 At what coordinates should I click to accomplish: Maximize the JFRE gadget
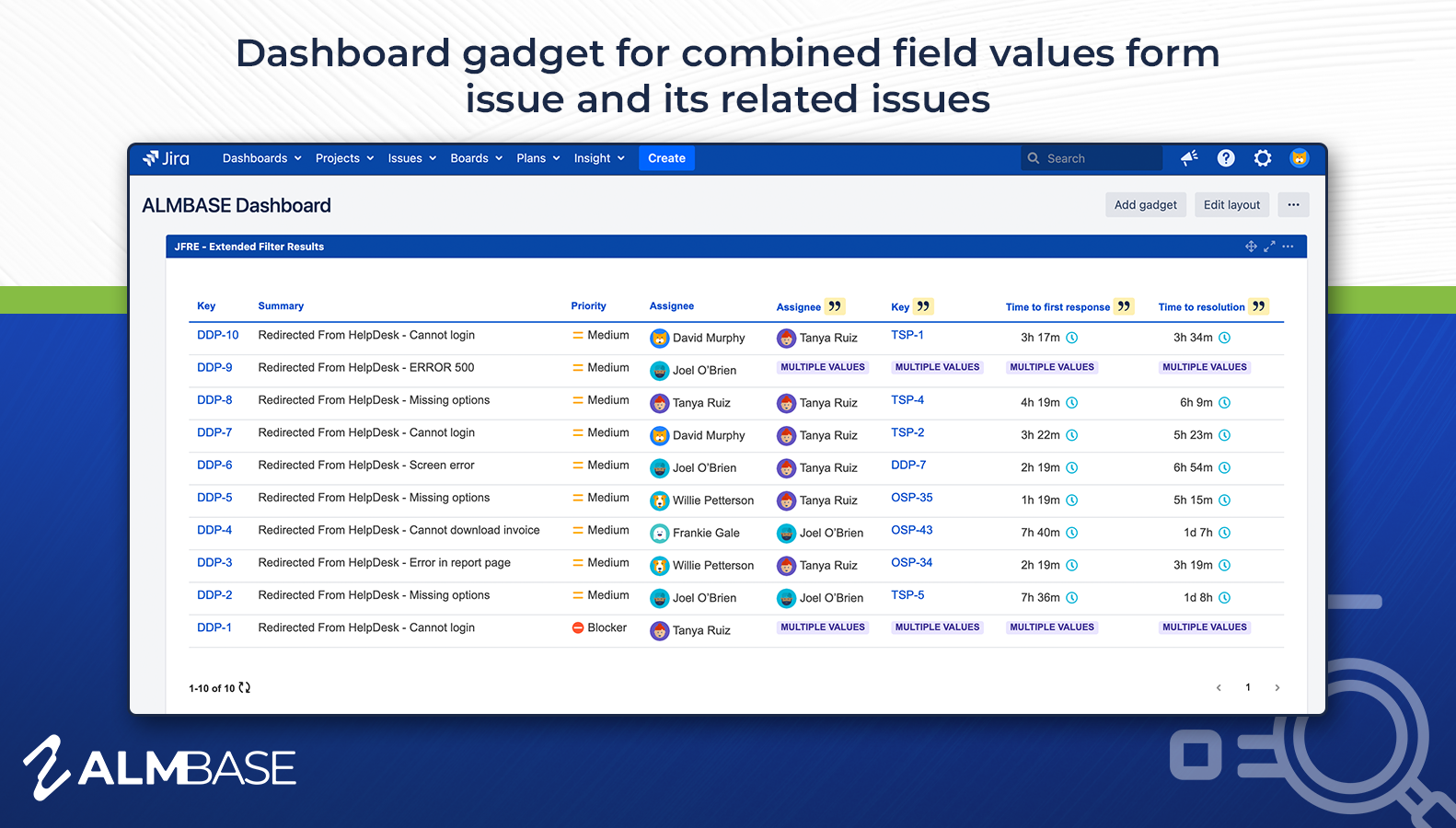tap(1269, 247)
